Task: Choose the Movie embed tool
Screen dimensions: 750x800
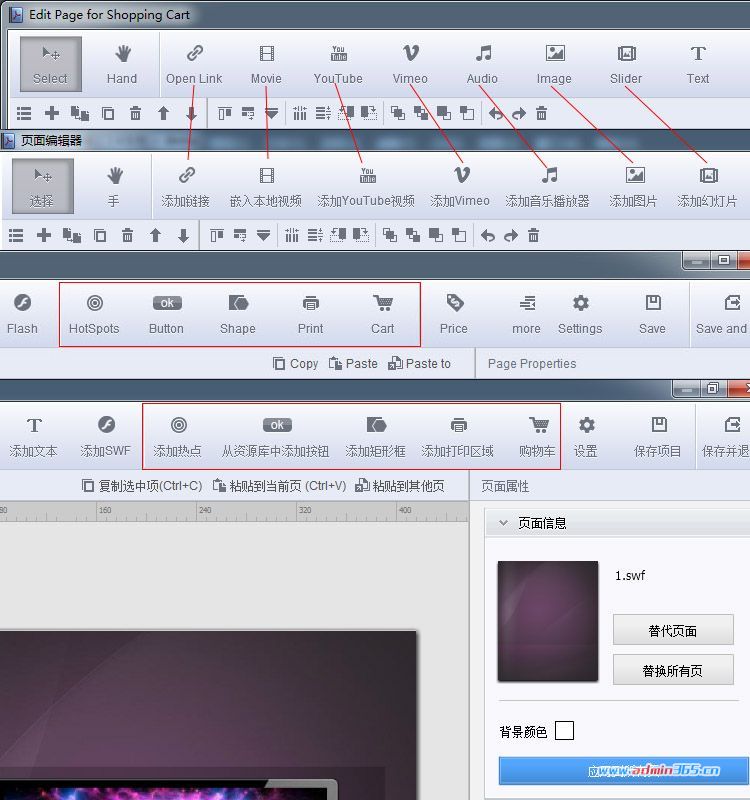Action: click(266, 64)
